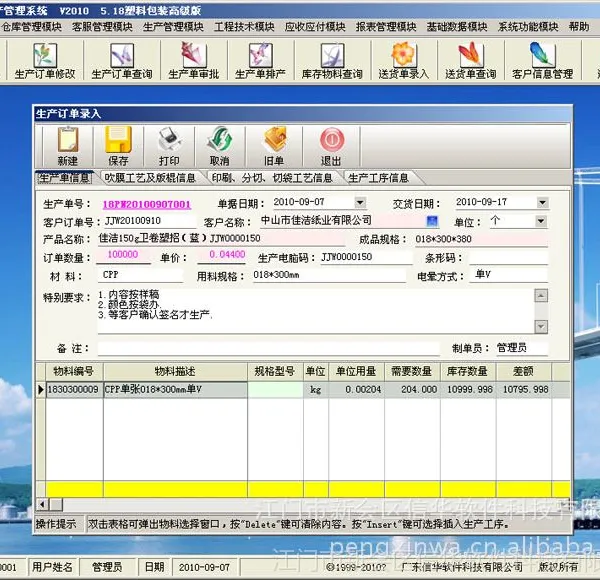Click the 退出 red power icon

[x=331, y=140]
